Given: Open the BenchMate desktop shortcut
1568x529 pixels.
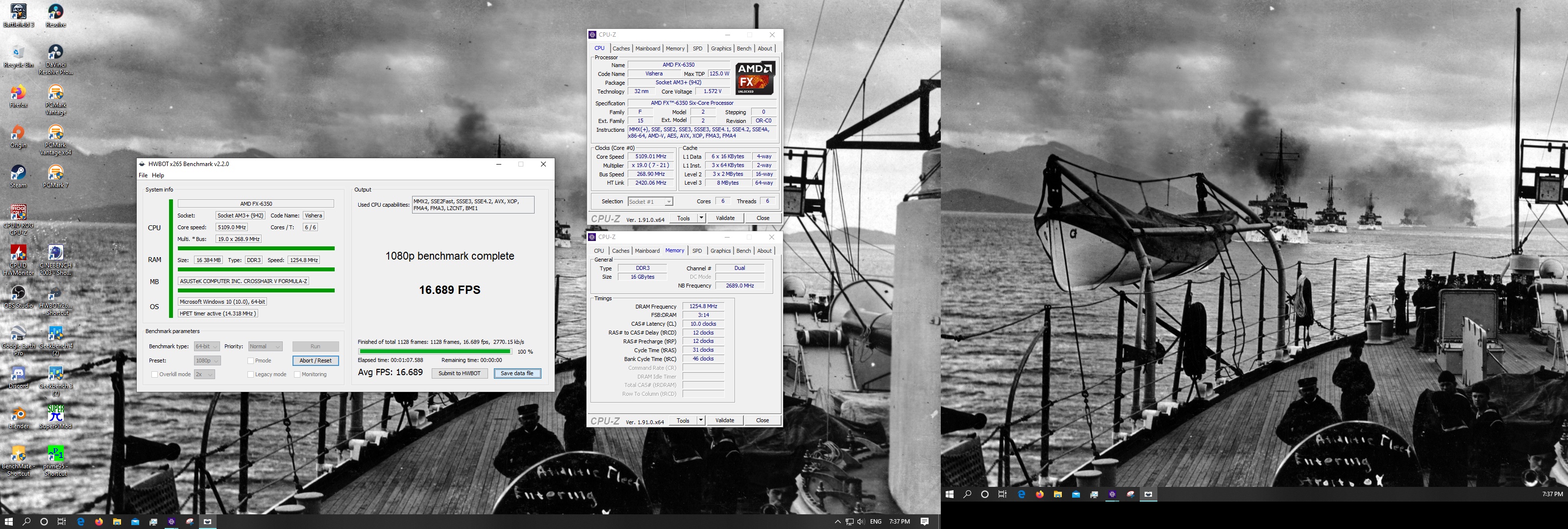Looking at the screenshot, I should click(x=18, y=461).
